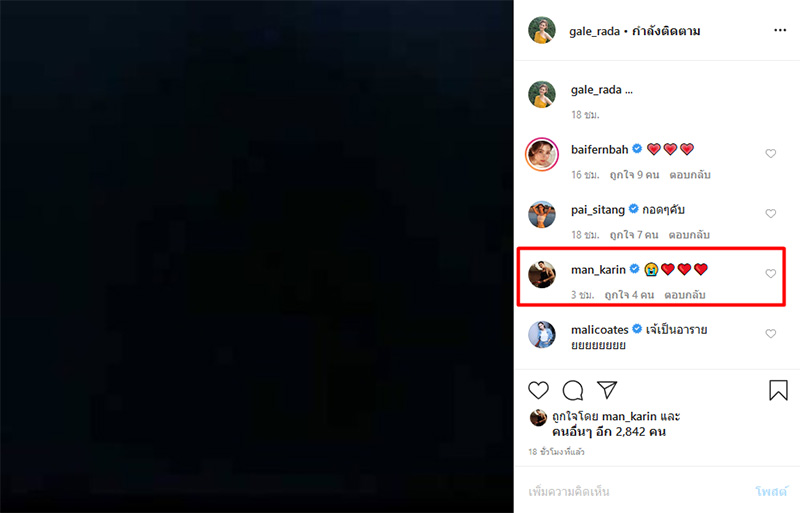
Task: Click the comment speech bubble icon
Action: [x=573, y=390]
